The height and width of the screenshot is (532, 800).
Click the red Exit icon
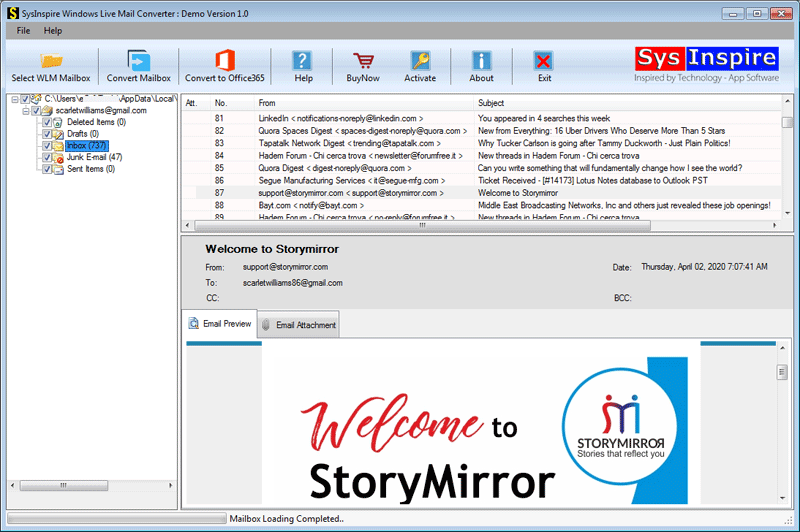point(543,61)
